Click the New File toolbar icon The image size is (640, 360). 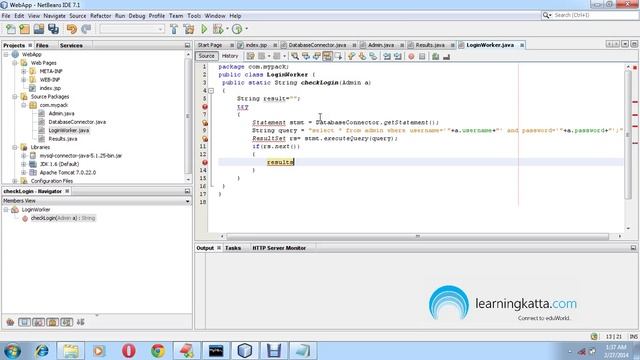click(x=11, y=29)
